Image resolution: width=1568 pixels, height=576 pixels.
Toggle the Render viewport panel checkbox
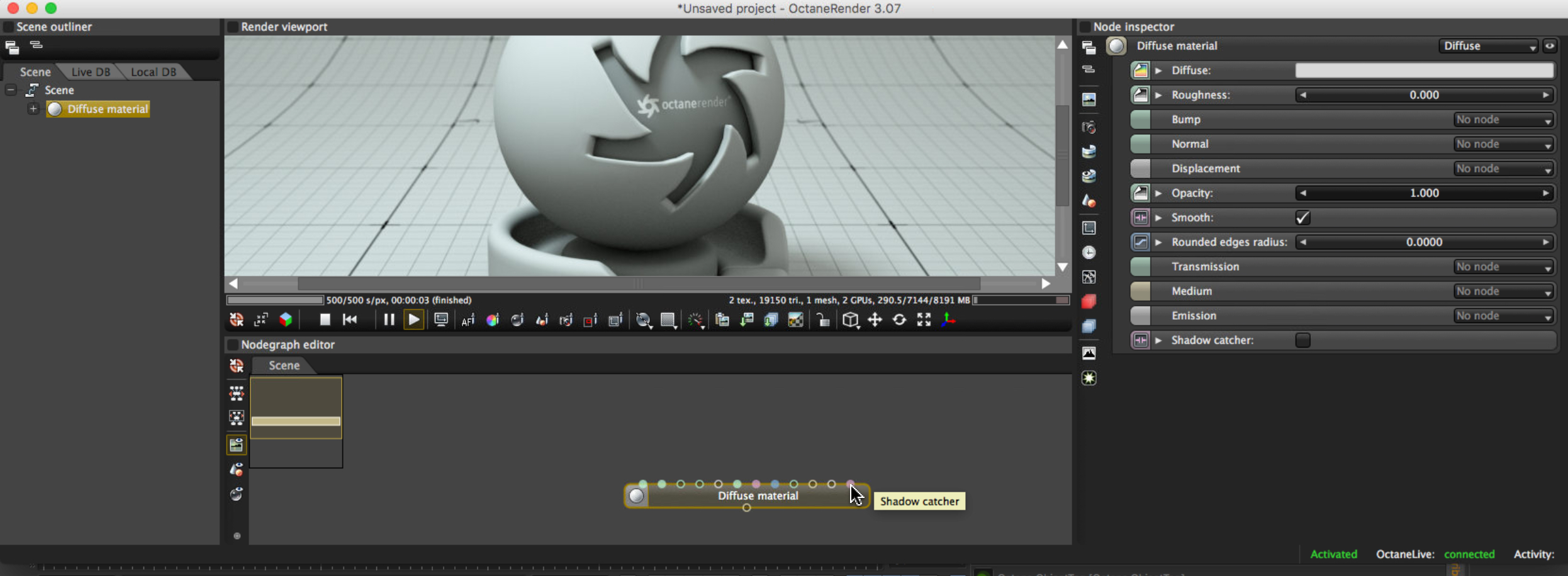pos(233,27)
